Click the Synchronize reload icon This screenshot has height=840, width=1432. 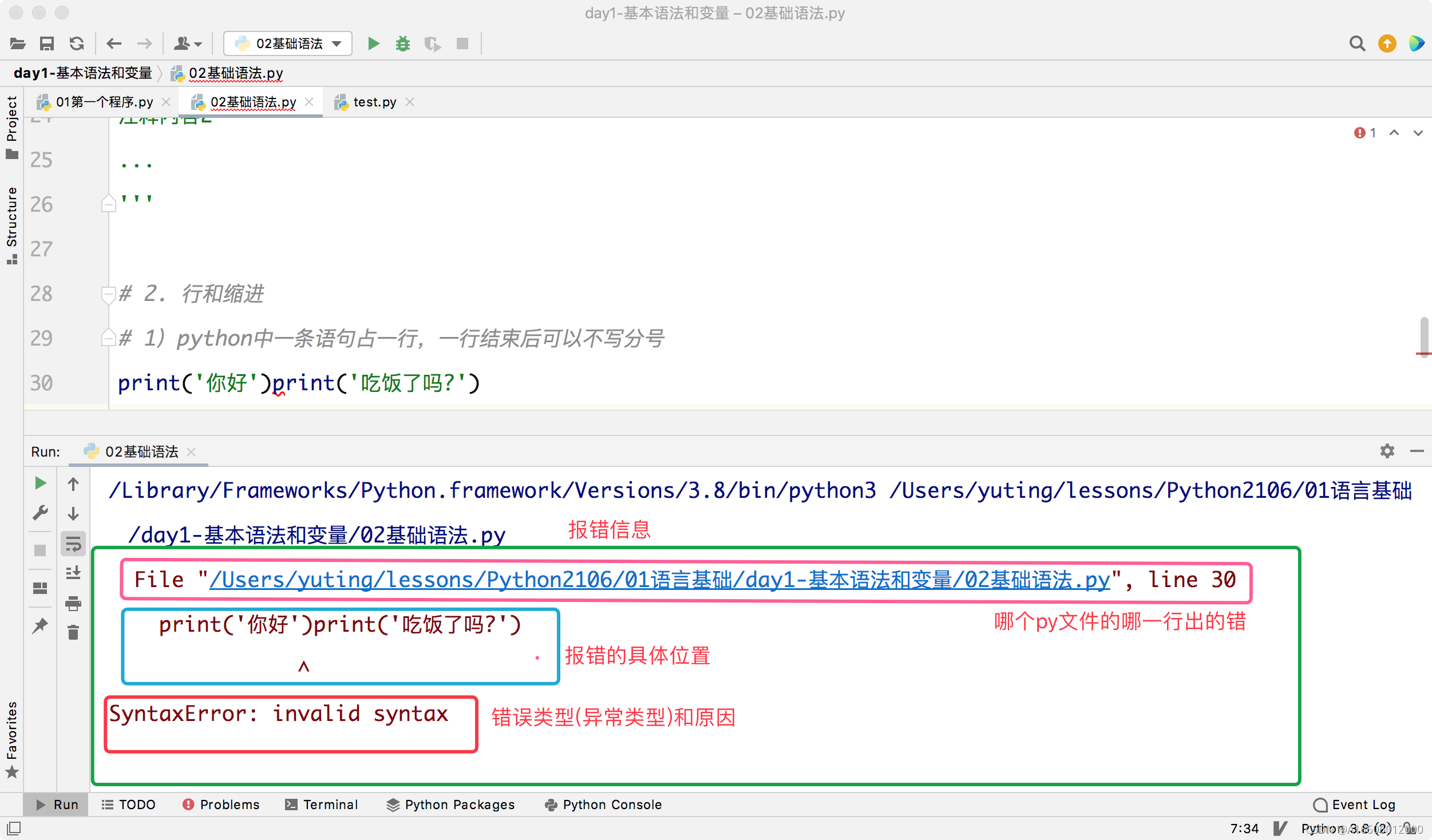77,43
